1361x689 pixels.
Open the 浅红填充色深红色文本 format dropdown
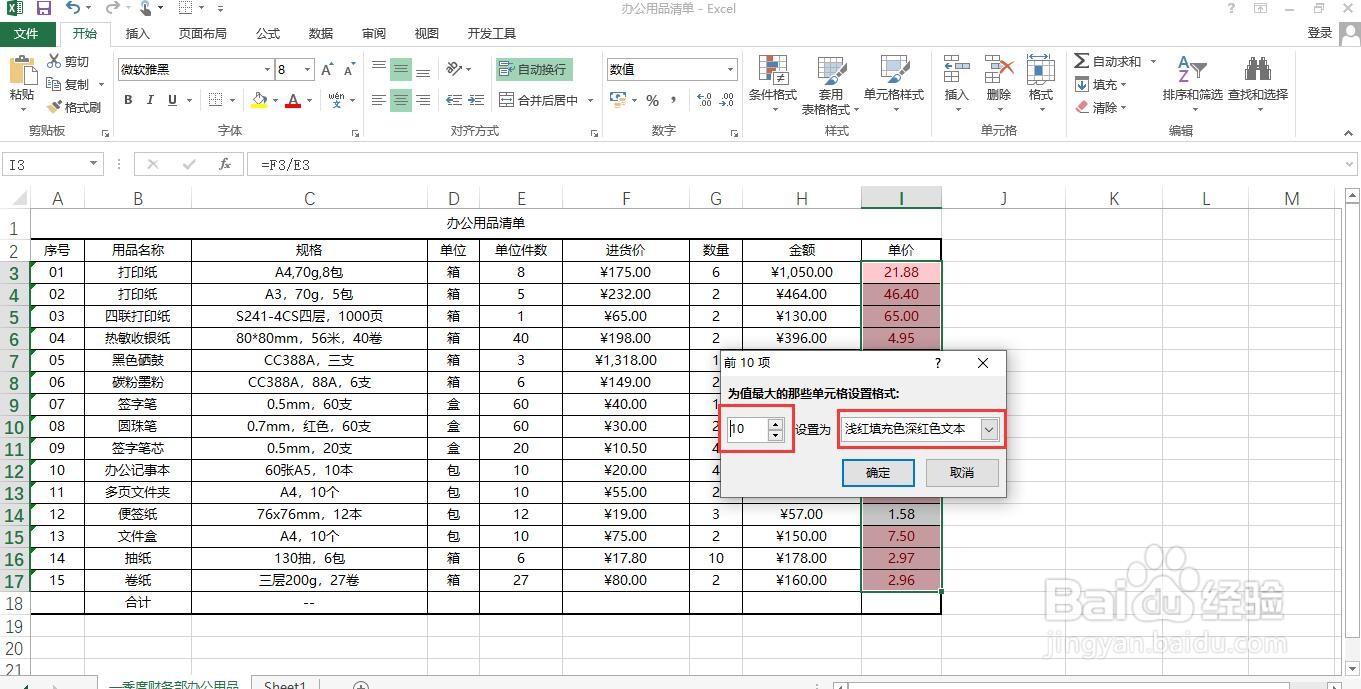(989, 429)
